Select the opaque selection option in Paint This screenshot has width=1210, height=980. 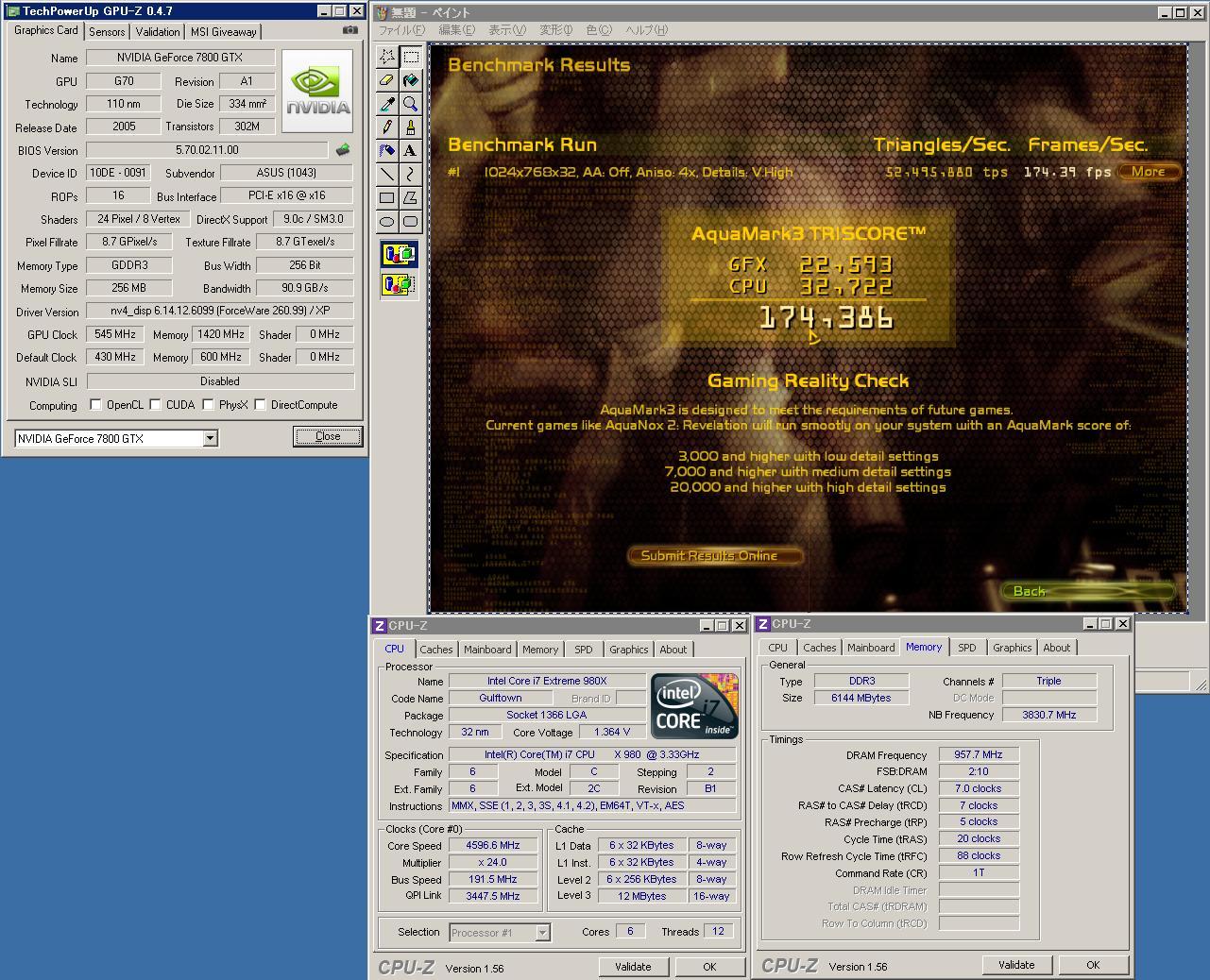pyautogui.click(x=399, y=254)
